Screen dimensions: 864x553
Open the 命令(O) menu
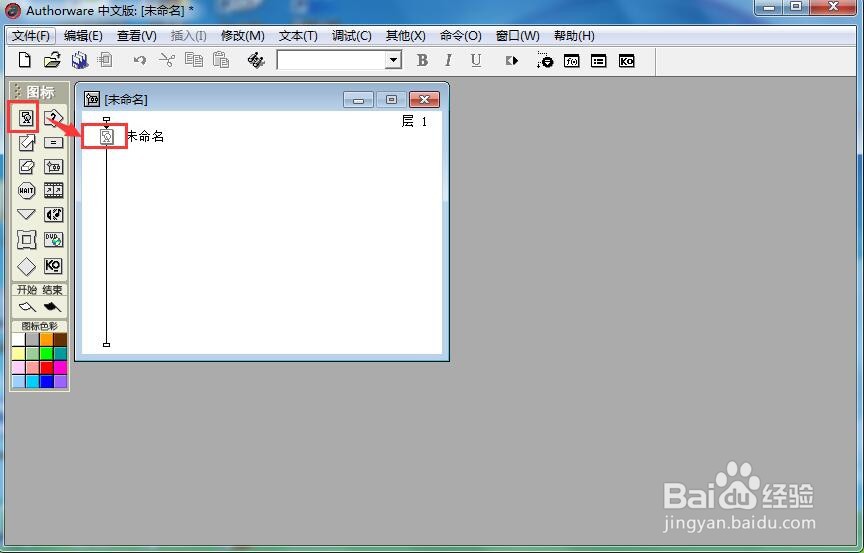coord(461,36)
